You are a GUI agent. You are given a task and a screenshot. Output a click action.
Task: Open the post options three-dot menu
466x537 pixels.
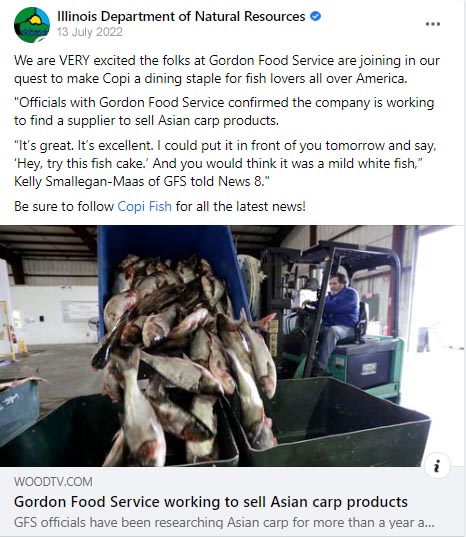(433, 24)
